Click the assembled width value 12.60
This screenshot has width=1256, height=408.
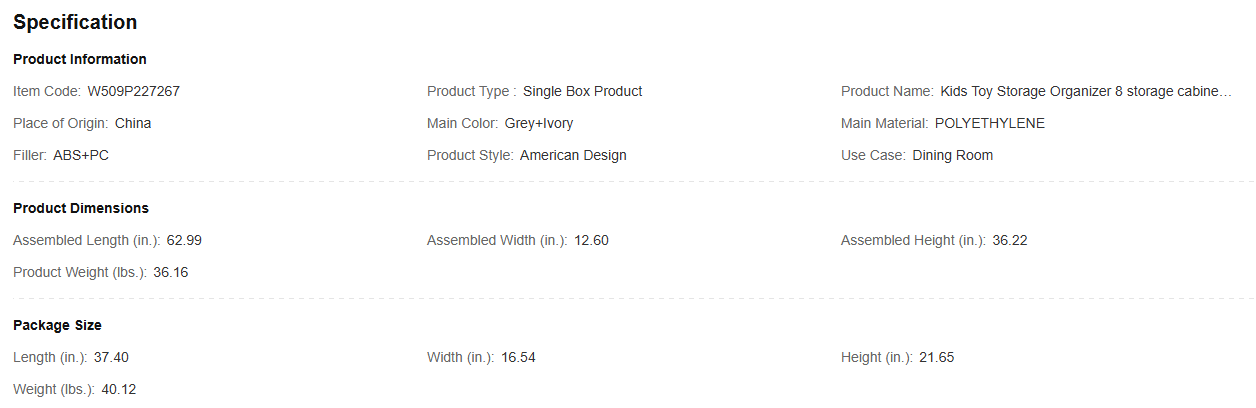click(x=592, y=240)
